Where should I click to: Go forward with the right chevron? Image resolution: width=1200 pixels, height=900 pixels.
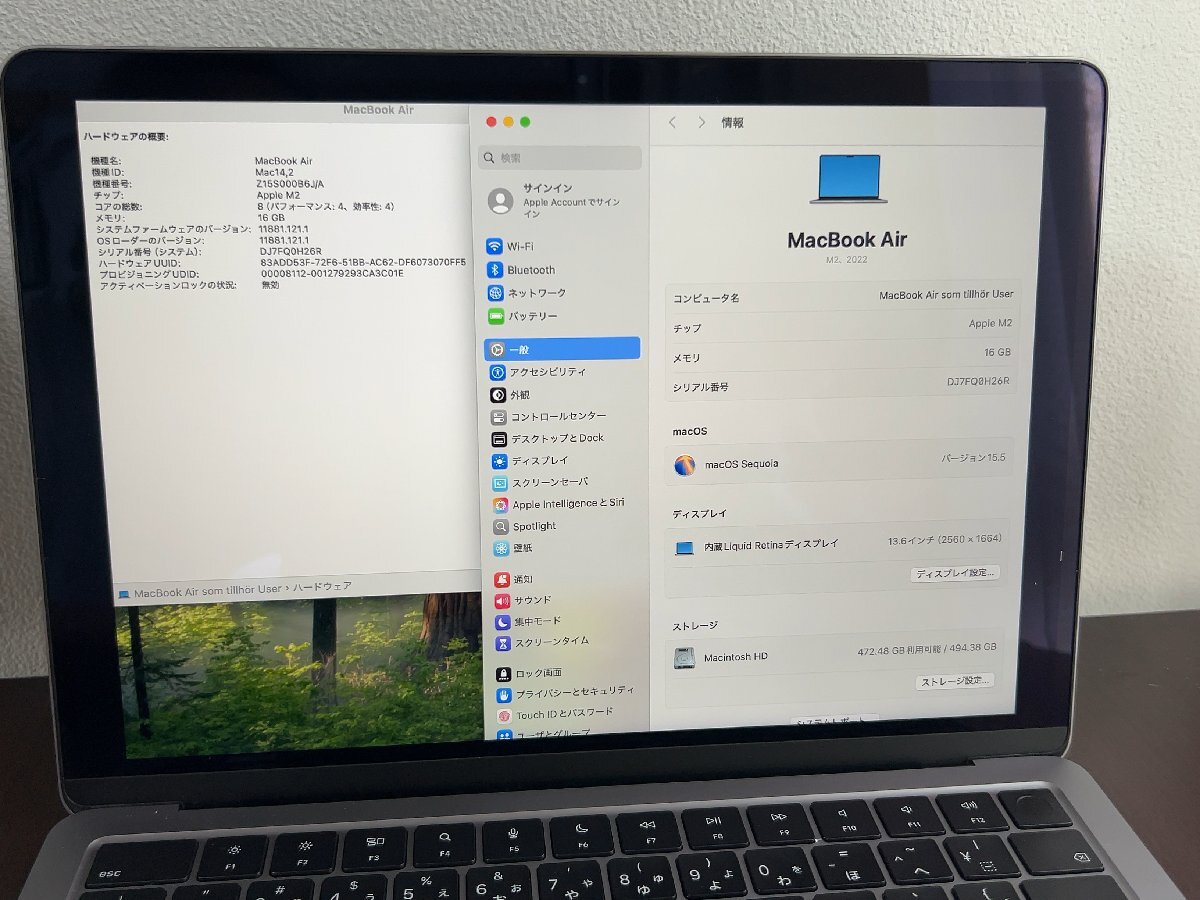[x=701, y=122]
